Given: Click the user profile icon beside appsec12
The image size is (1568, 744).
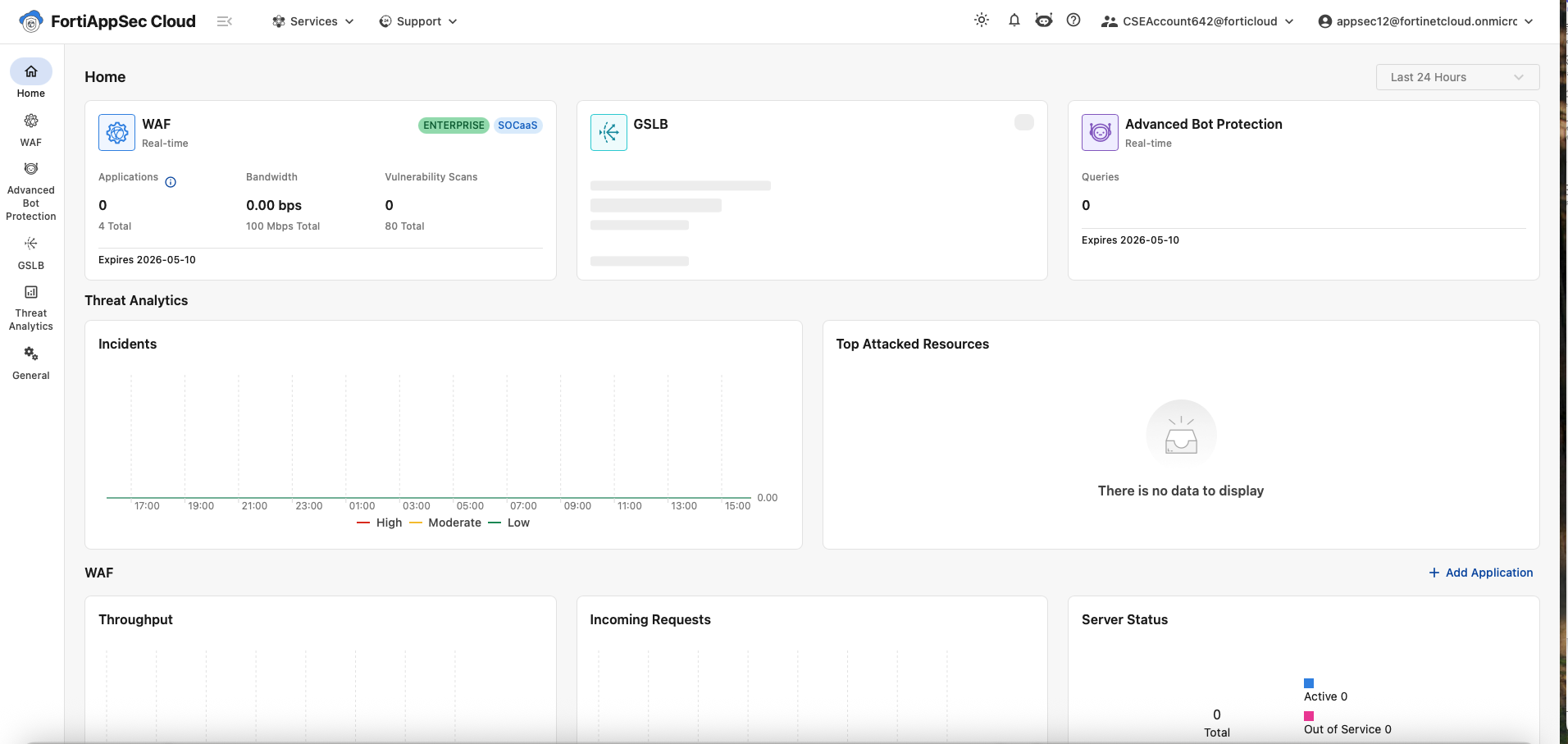Looking at the screenshot, I should coord(1325,21).
